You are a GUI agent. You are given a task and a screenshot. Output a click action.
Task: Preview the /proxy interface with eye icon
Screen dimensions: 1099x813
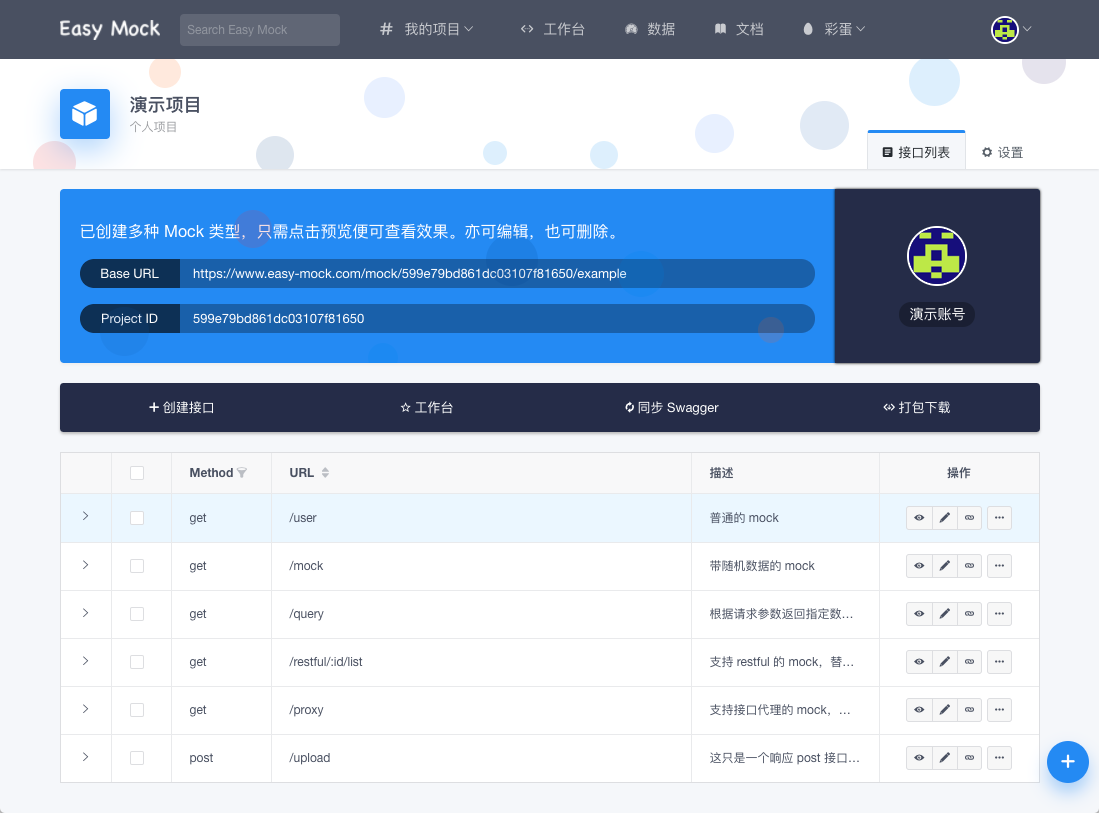(x=919, y=710)
